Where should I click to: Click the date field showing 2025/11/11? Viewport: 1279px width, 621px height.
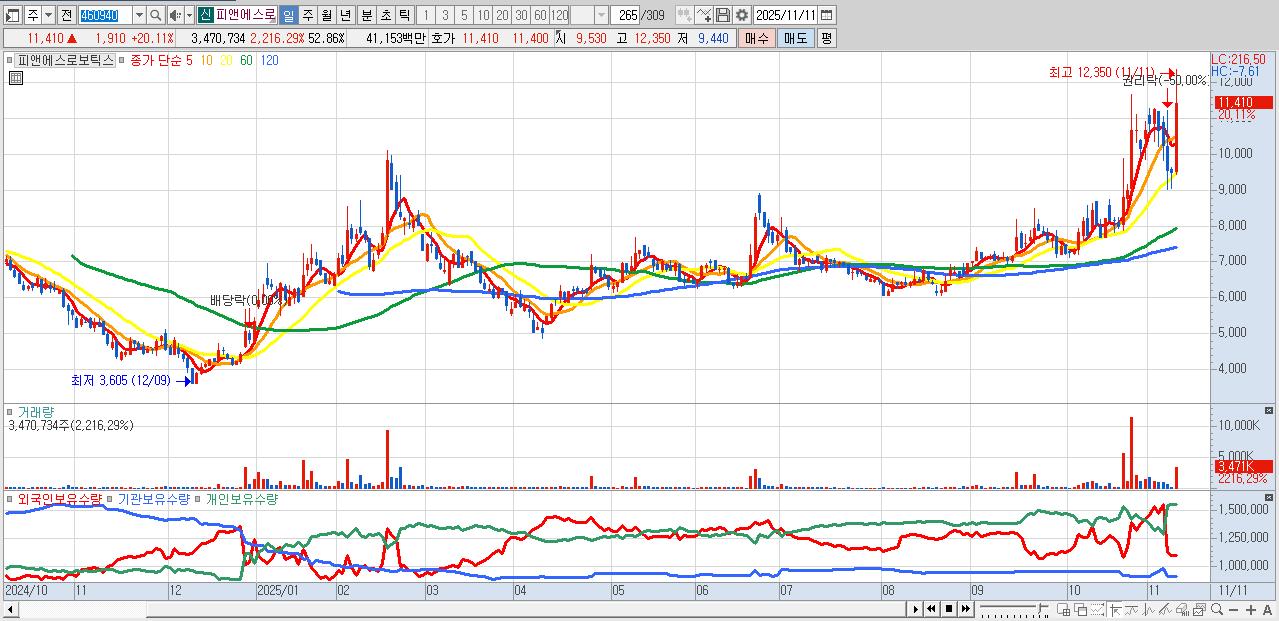click(785, 15)
